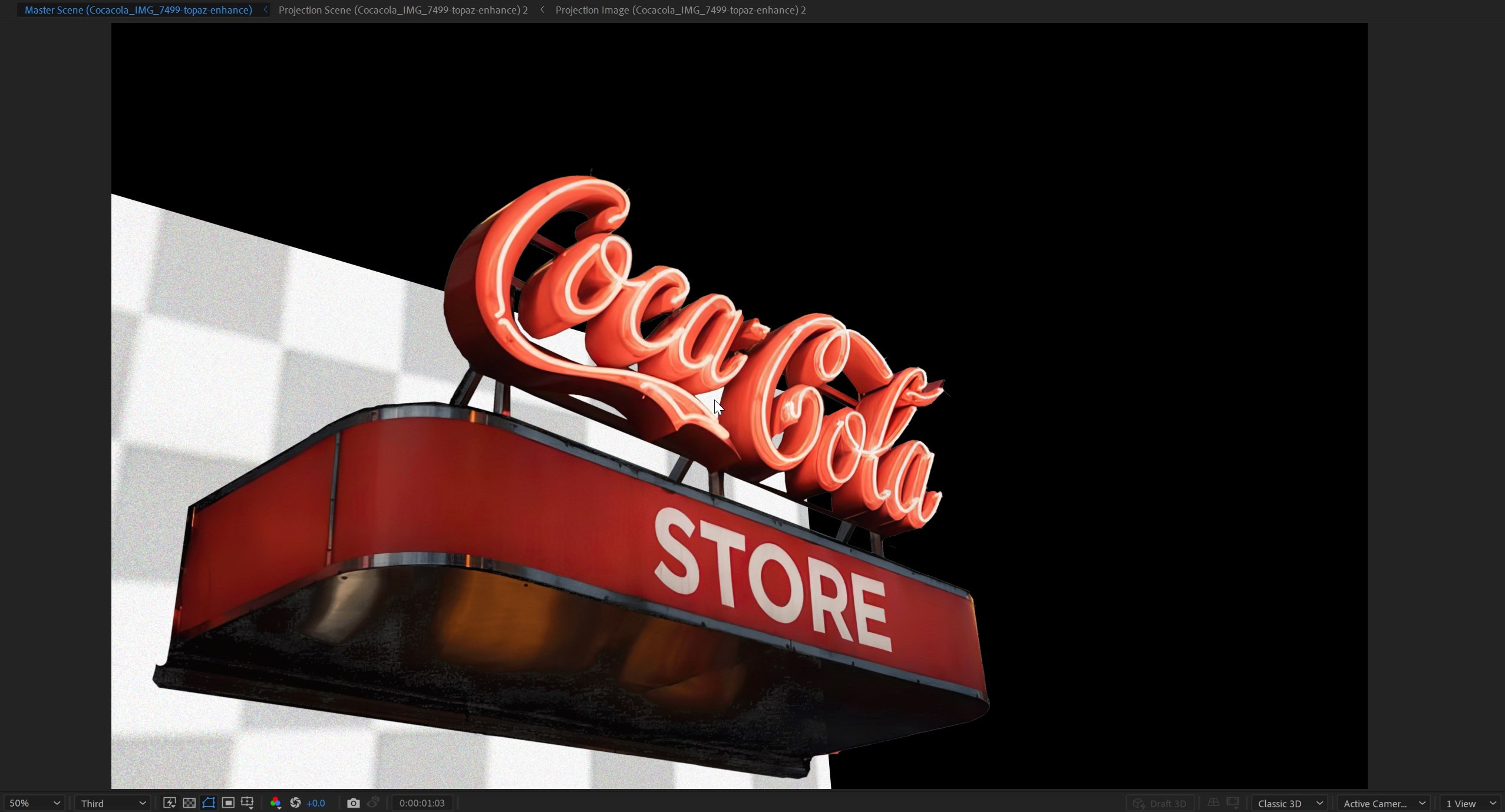
Task: Click the +0.0 exposure value
Action: pos(316,803)
